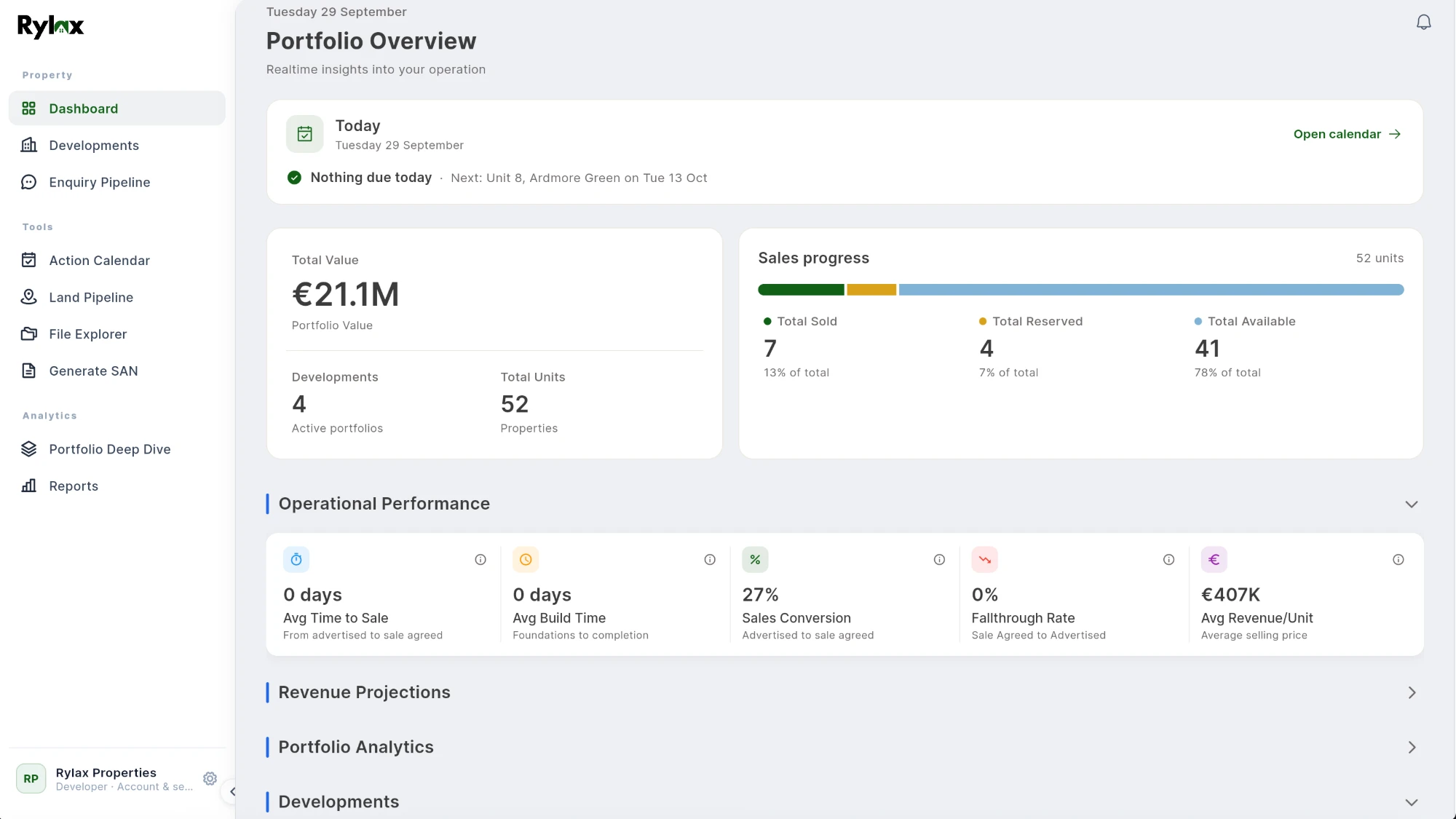The width and height of the screenshot is (1456, 819).
Task: Collapse the Operational Performance section
Action: click(x=1412, y=505)
